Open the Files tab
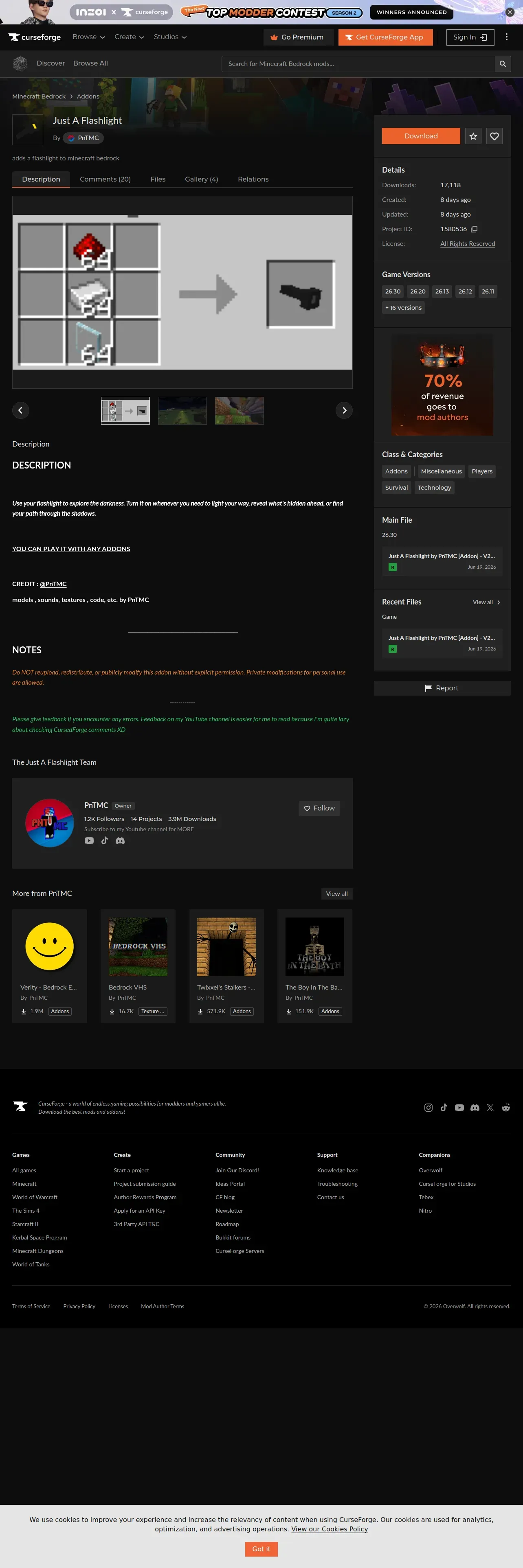523x1568 pixels. click(158, 180)
